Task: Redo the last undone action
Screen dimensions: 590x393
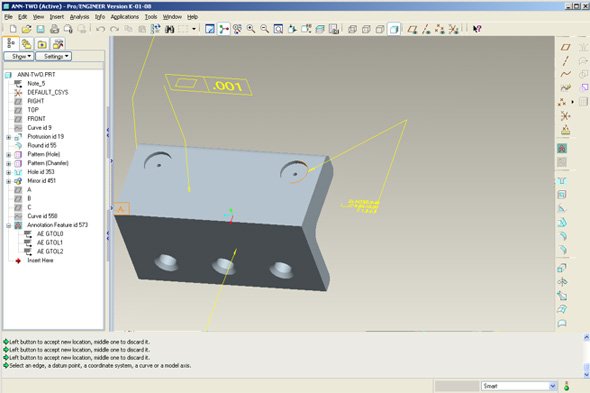Action: (x=114, y=29)
